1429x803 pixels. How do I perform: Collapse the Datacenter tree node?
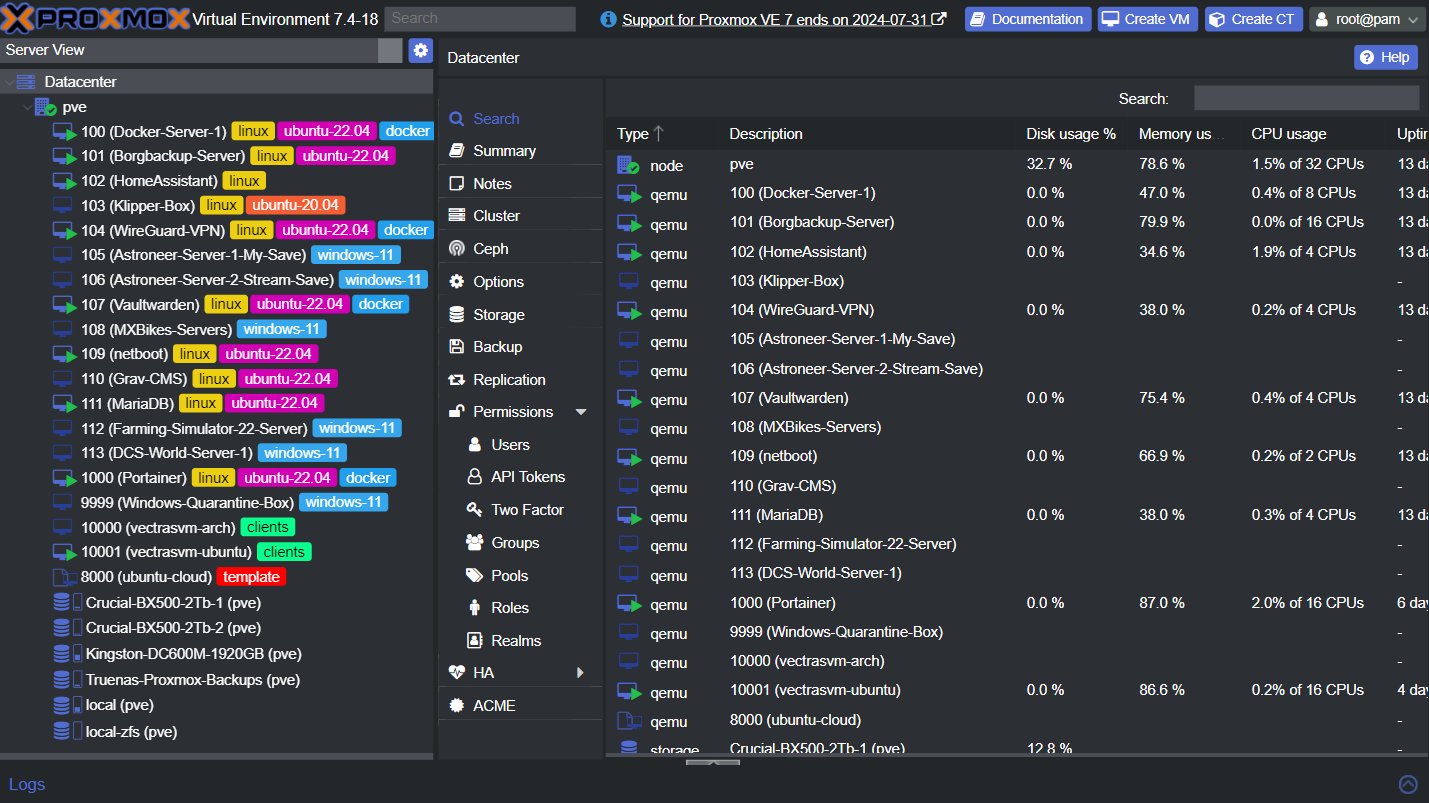pyautogui.click(x=9, y=82)
